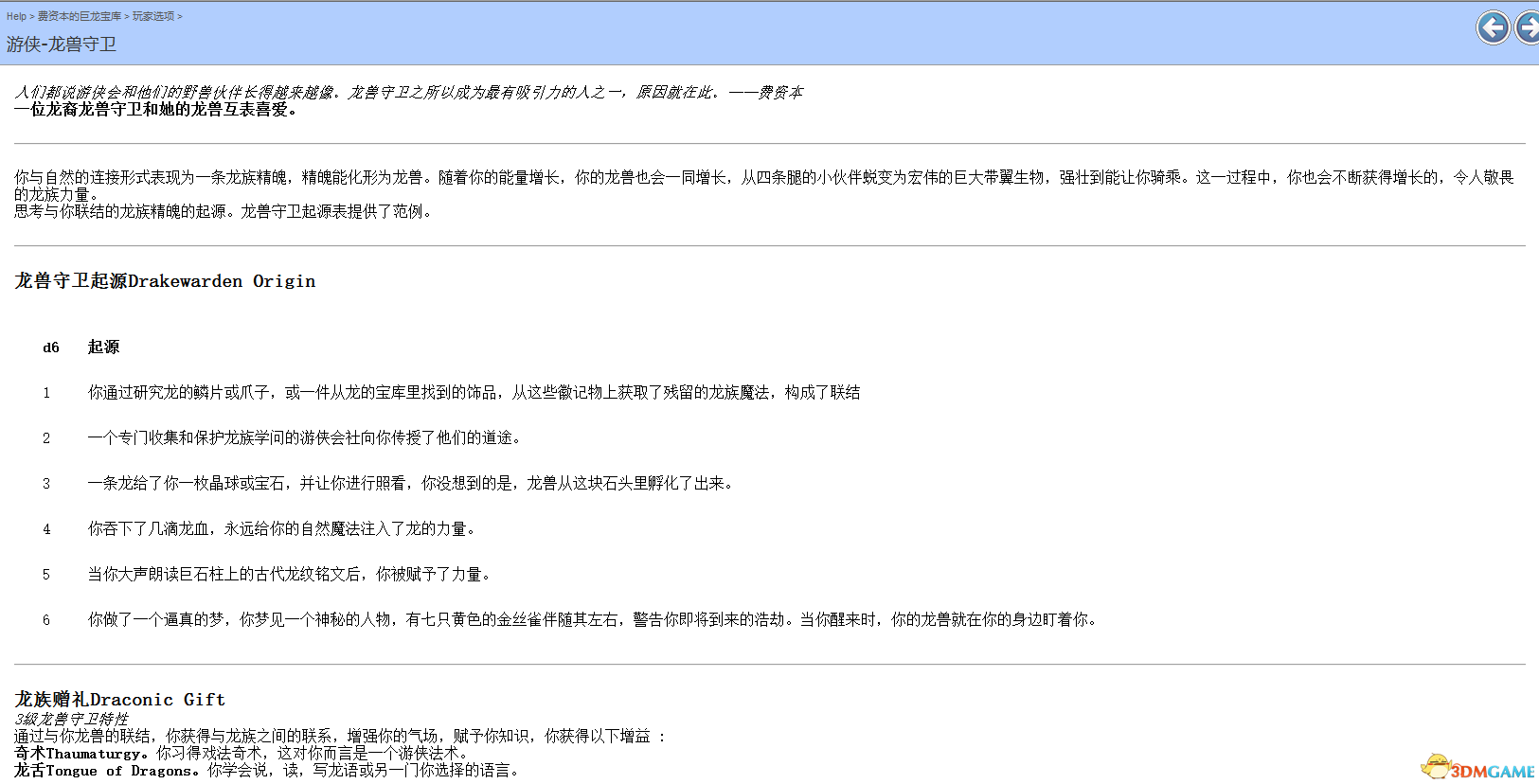Click the bold line 一位龙裔龙兽守卫和她的龙兽互表喜爱
1539x784 pixels.
click(156, 109)
